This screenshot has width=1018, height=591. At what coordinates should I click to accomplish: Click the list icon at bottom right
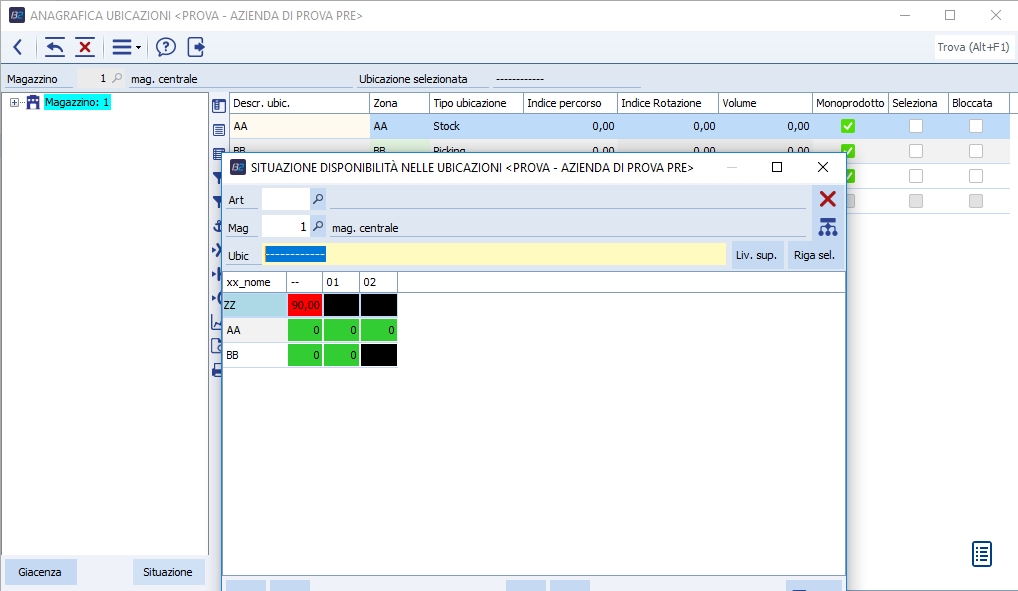(981, 553)
